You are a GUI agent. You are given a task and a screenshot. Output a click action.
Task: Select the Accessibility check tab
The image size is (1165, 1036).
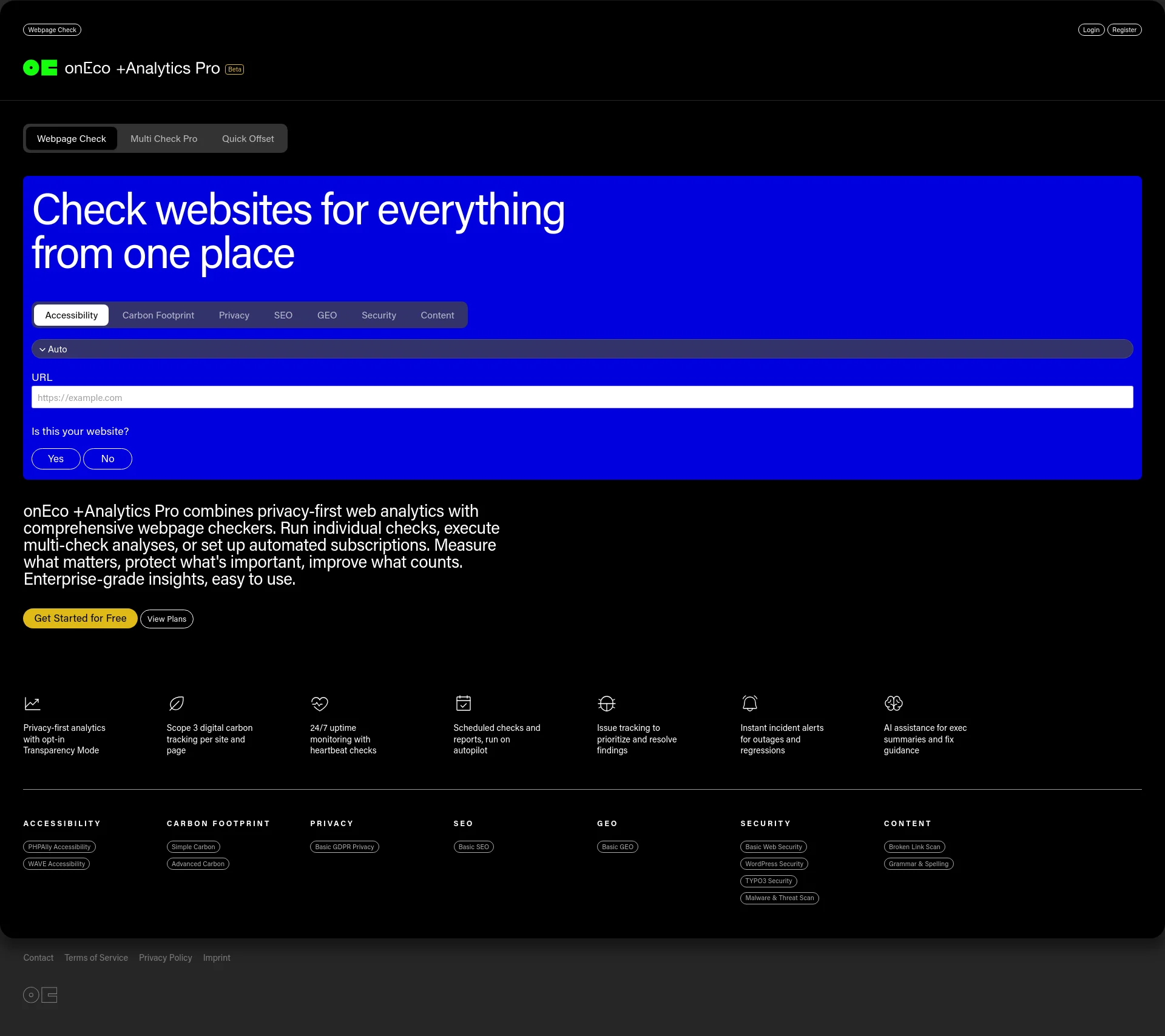point(71,315)
